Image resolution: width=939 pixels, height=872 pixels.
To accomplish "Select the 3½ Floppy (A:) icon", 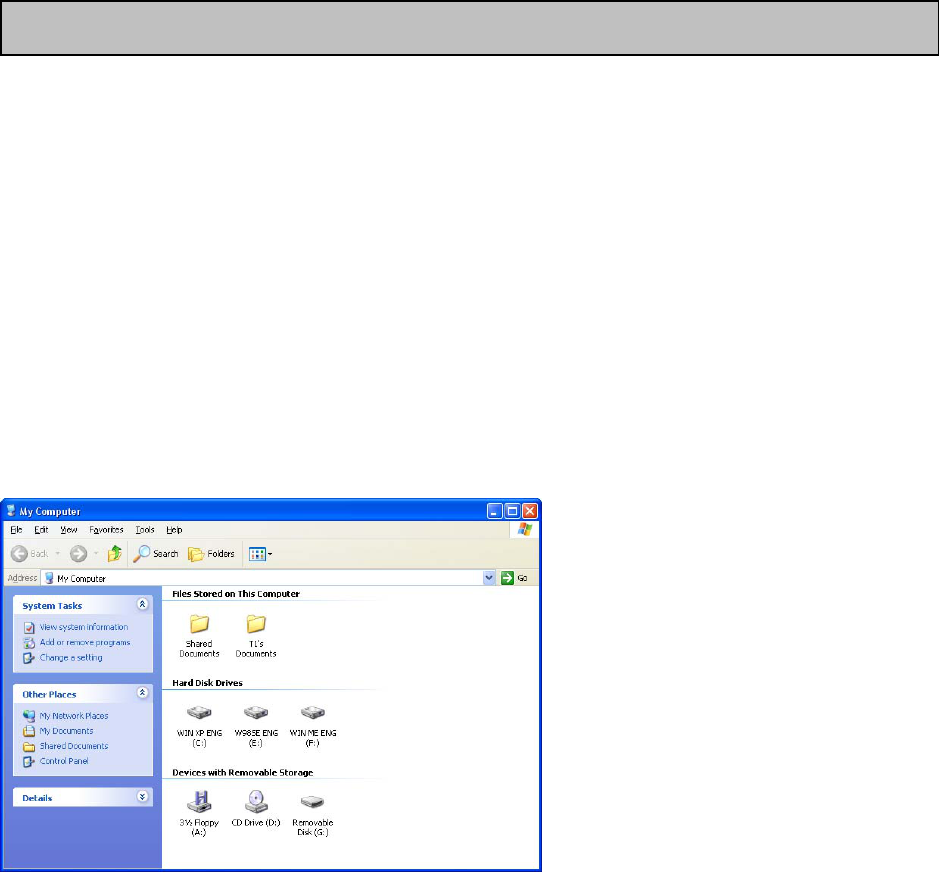I will pos(199,801).
